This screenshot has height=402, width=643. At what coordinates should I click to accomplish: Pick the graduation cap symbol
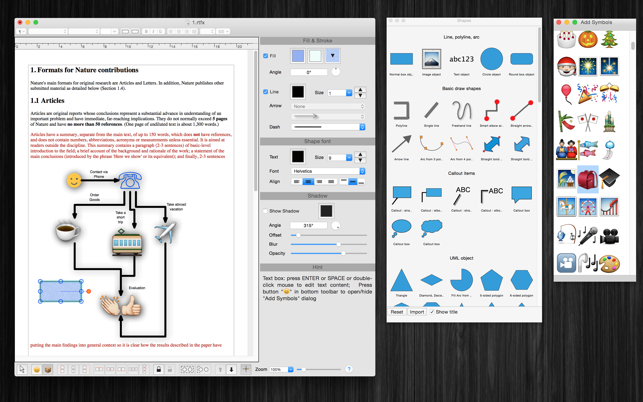[x=609, y=178]
